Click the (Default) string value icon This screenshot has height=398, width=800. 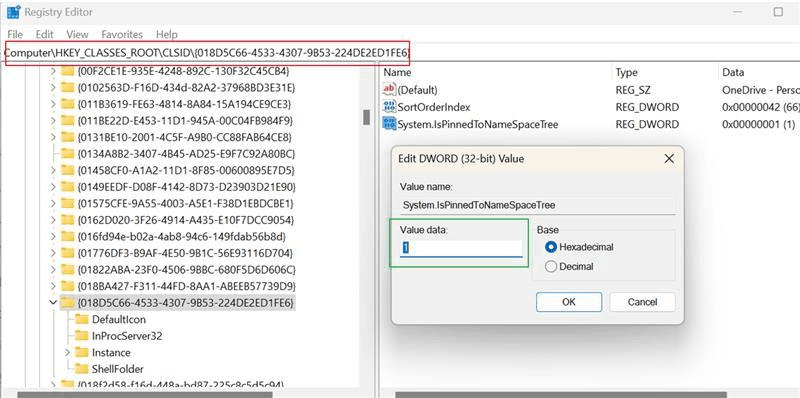coord(389,90)
